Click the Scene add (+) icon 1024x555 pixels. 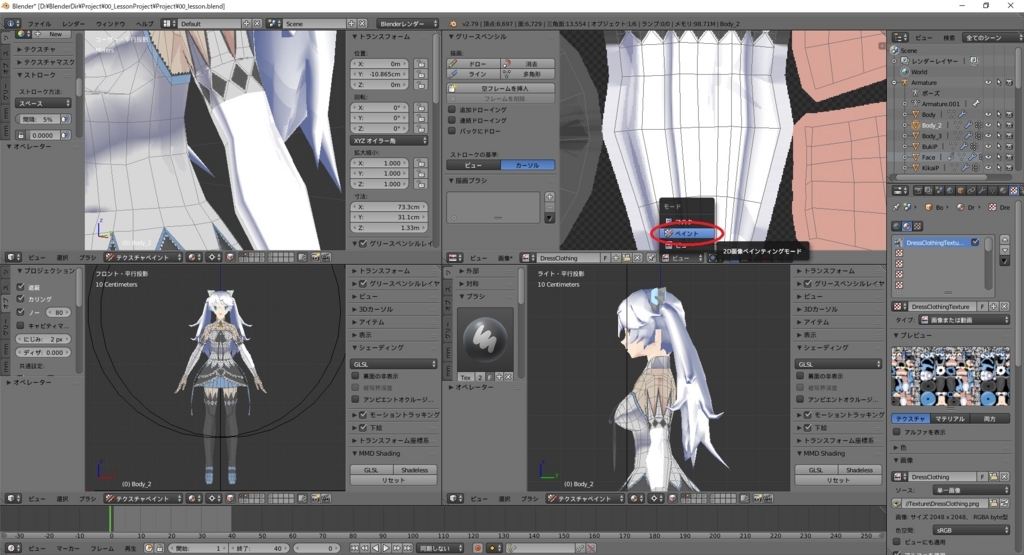(x=351, y=24)
